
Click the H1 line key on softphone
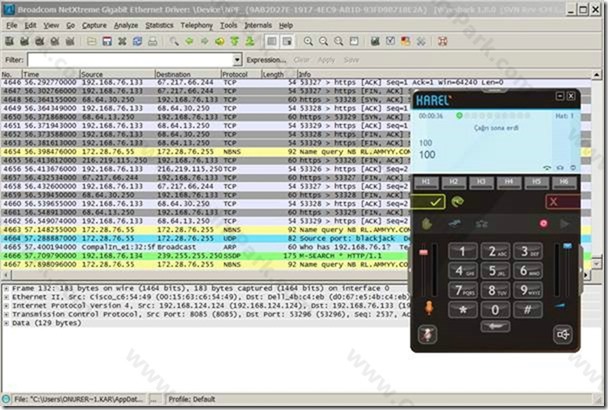(426, 182)
